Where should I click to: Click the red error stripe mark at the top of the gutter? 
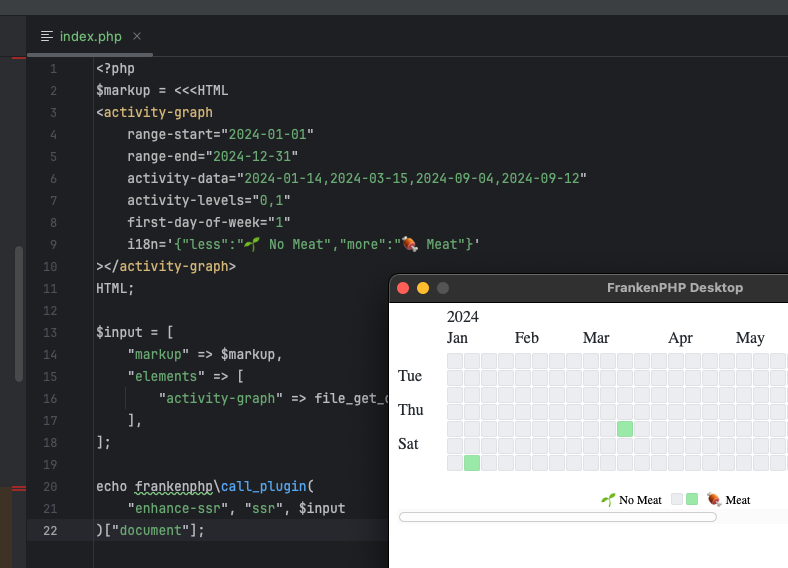[x=19, y=58]
